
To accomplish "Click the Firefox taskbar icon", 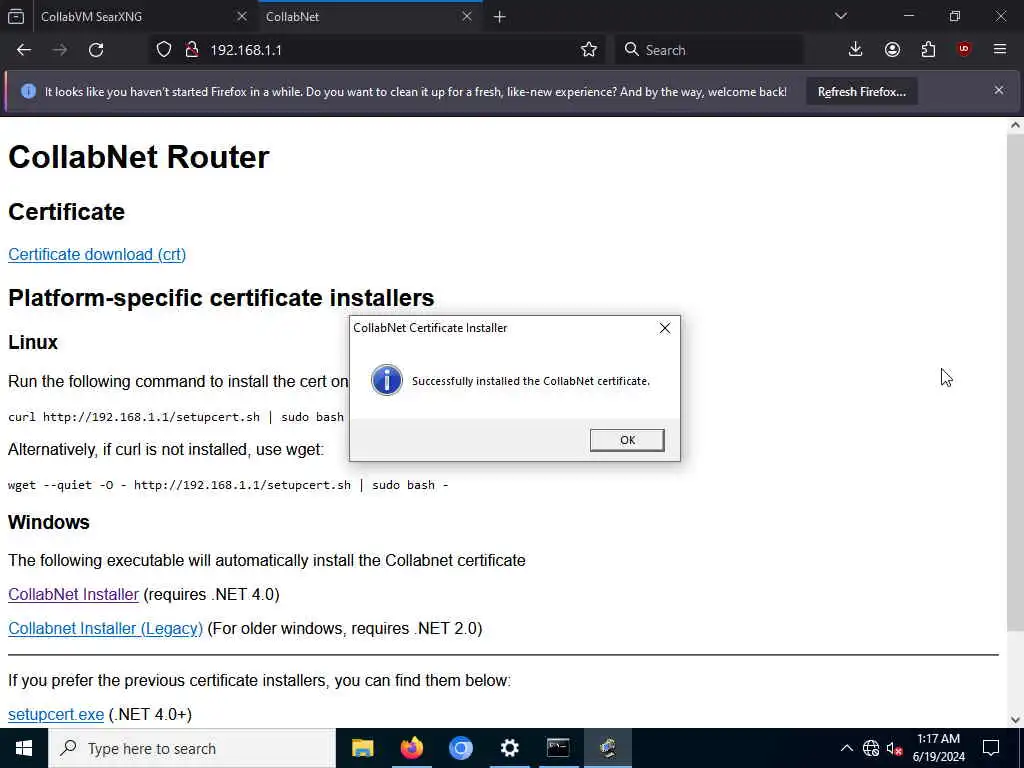I will click(411, 748).
